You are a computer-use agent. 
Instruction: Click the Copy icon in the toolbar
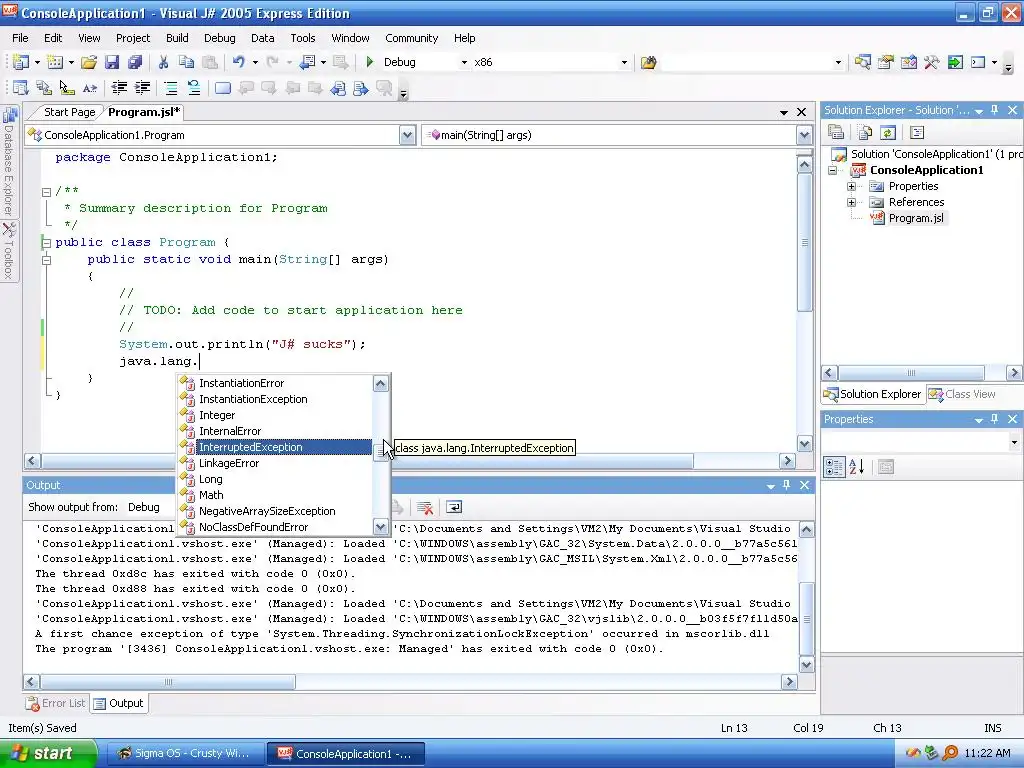[x=186, y=62]
